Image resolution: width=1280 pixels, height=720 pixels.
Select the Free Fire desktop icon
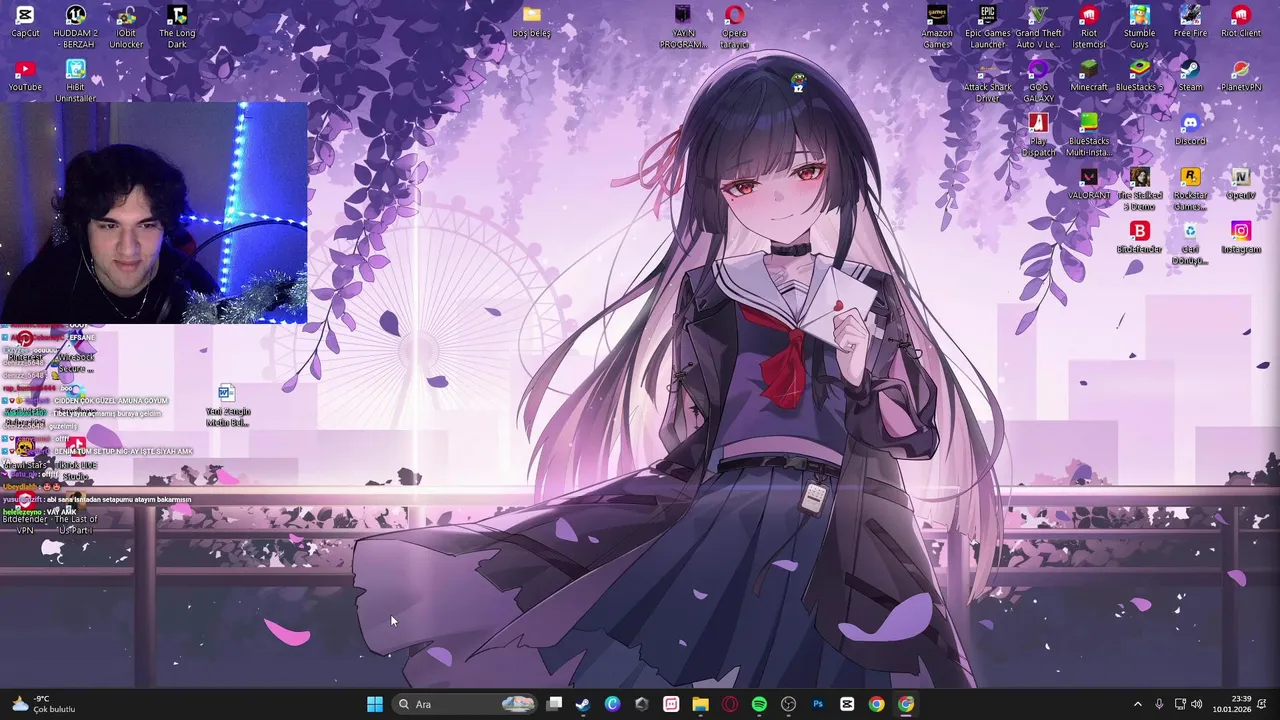point(1190,22)
